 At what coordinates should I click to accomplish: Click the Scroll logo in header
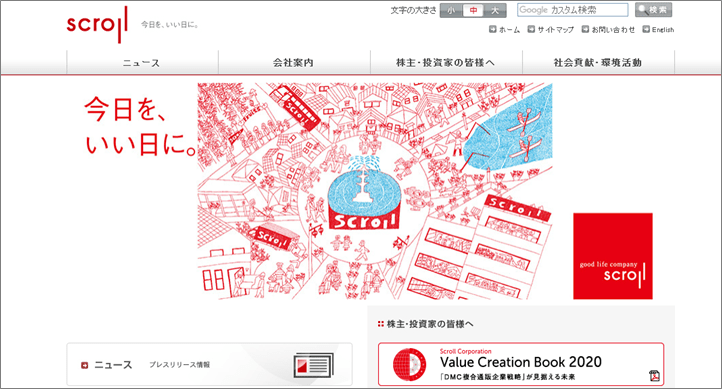97,24
